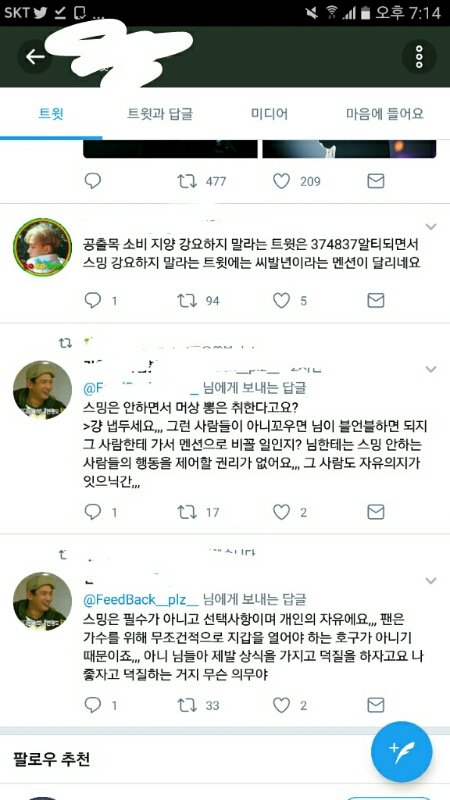Switch to the 트윗과 답글 tab
Screen dimensions: 450x800
pyautogui.click(x=160, y=113)
